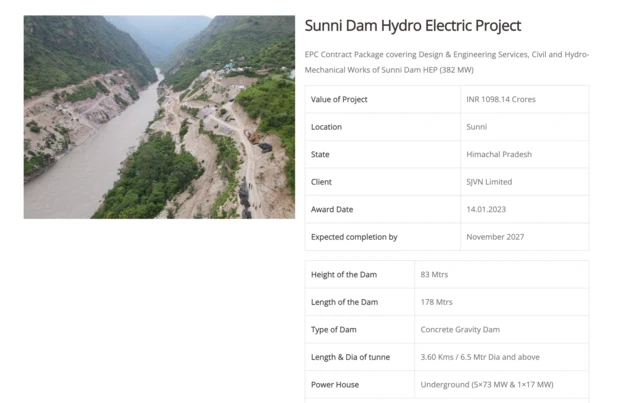Screen dimensions: 640x403
Task: Click the SJVN Limited client name
Action: [x=489, y=182]
